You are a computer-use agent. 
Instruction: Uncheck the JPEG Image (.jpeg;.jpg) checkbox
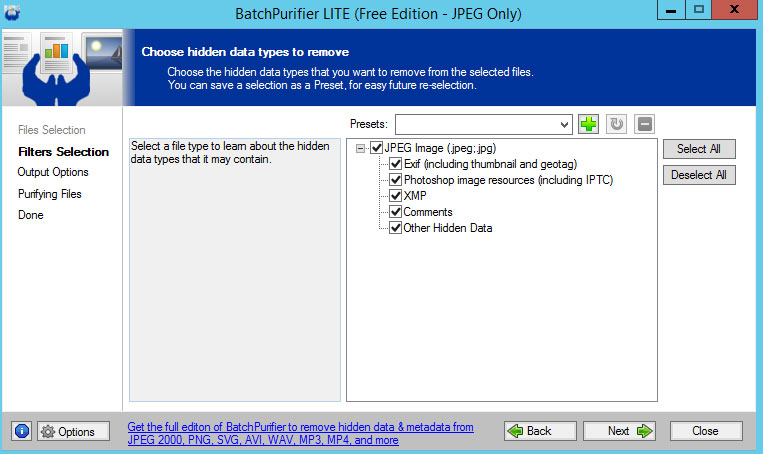(377, 148)
